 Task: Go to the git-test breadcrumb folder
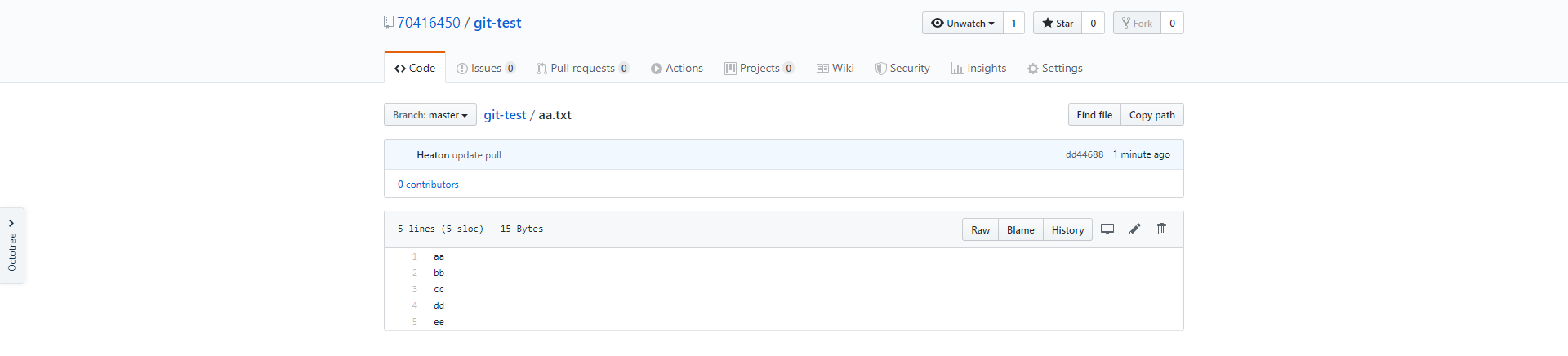[505, 115]
